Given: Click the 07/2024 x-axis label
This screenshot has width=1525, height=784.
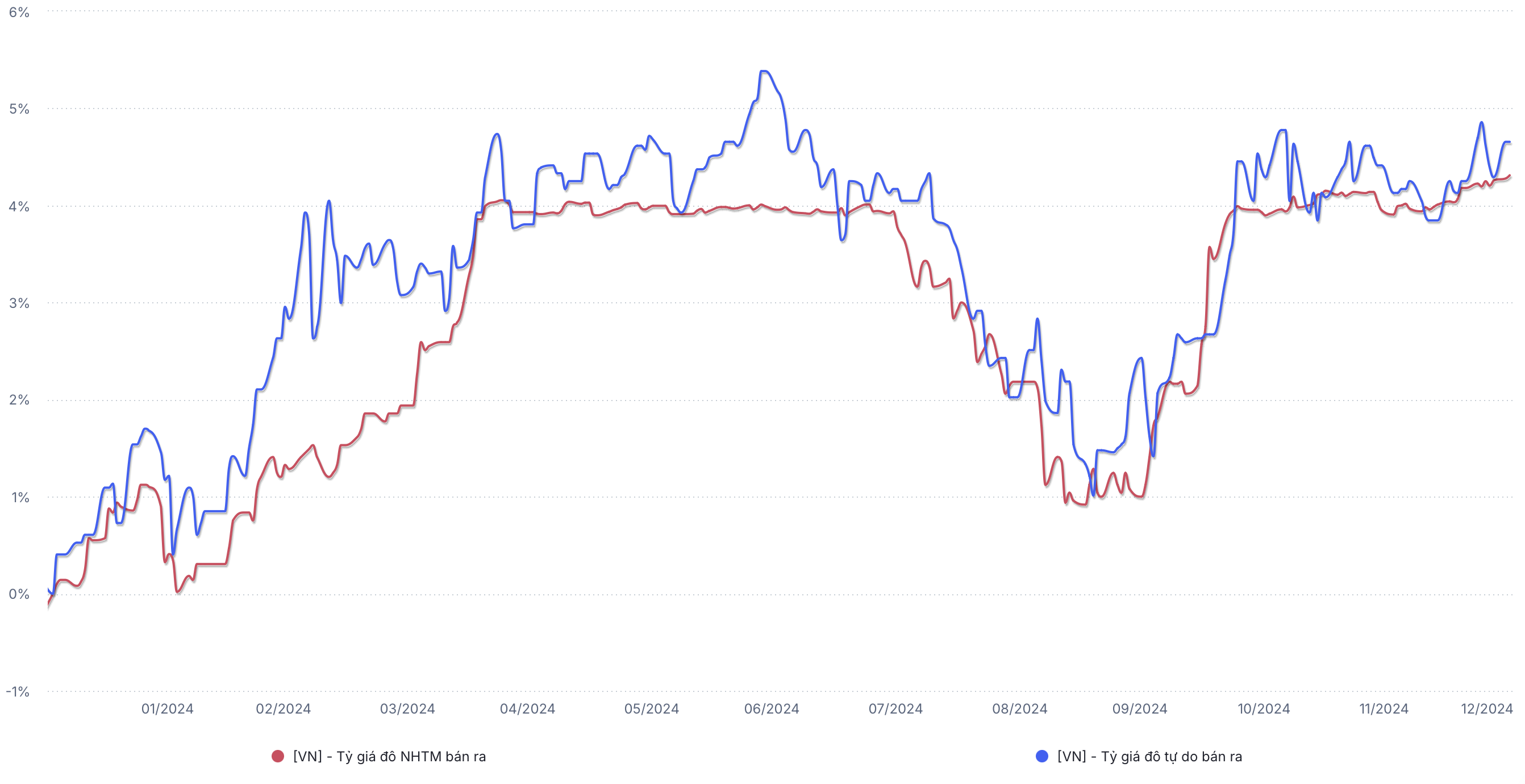Looking at the screenshot, I should coord(895,709).
